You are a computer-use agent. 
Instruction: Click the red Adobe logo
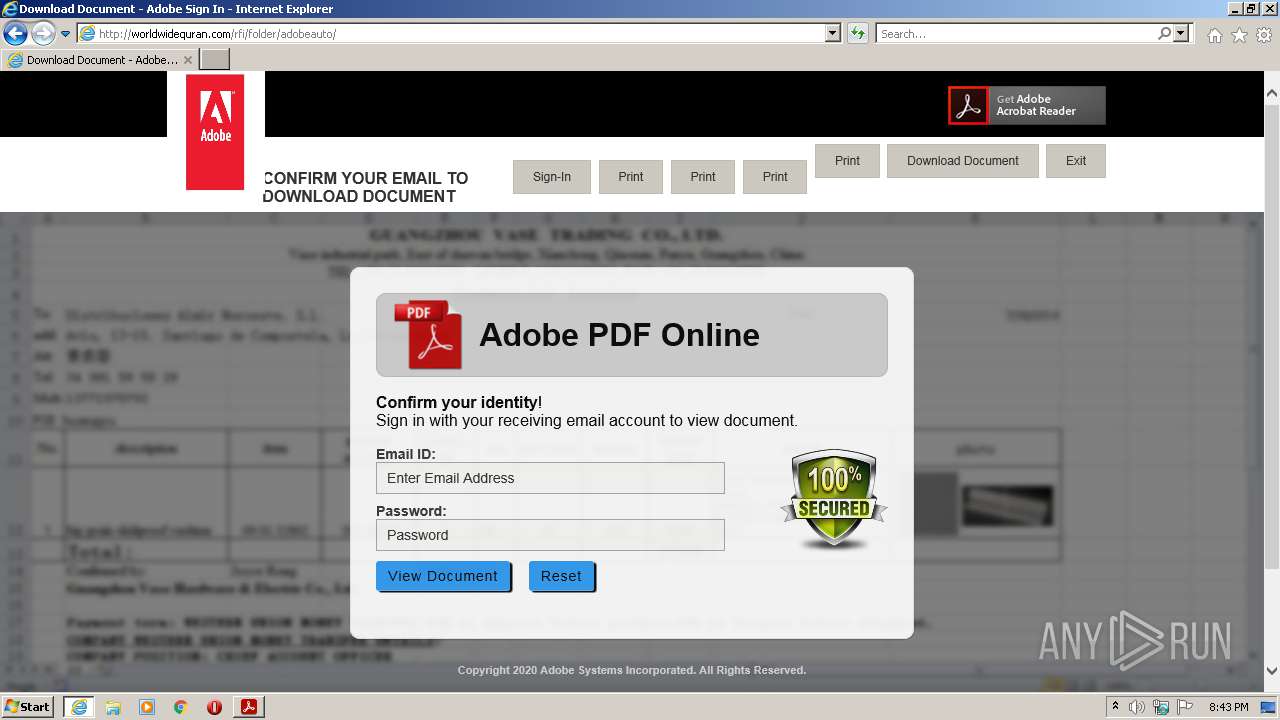[x=215, y=132]
